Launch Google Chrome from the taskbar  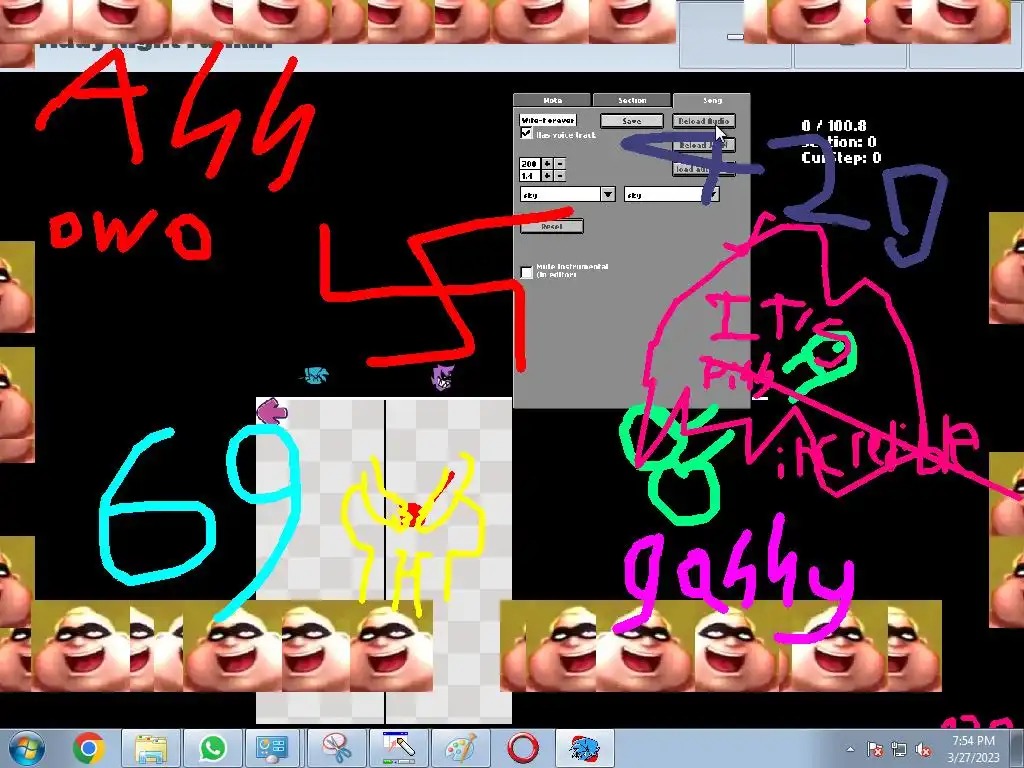pyautogui.click(x=89, y=748)
